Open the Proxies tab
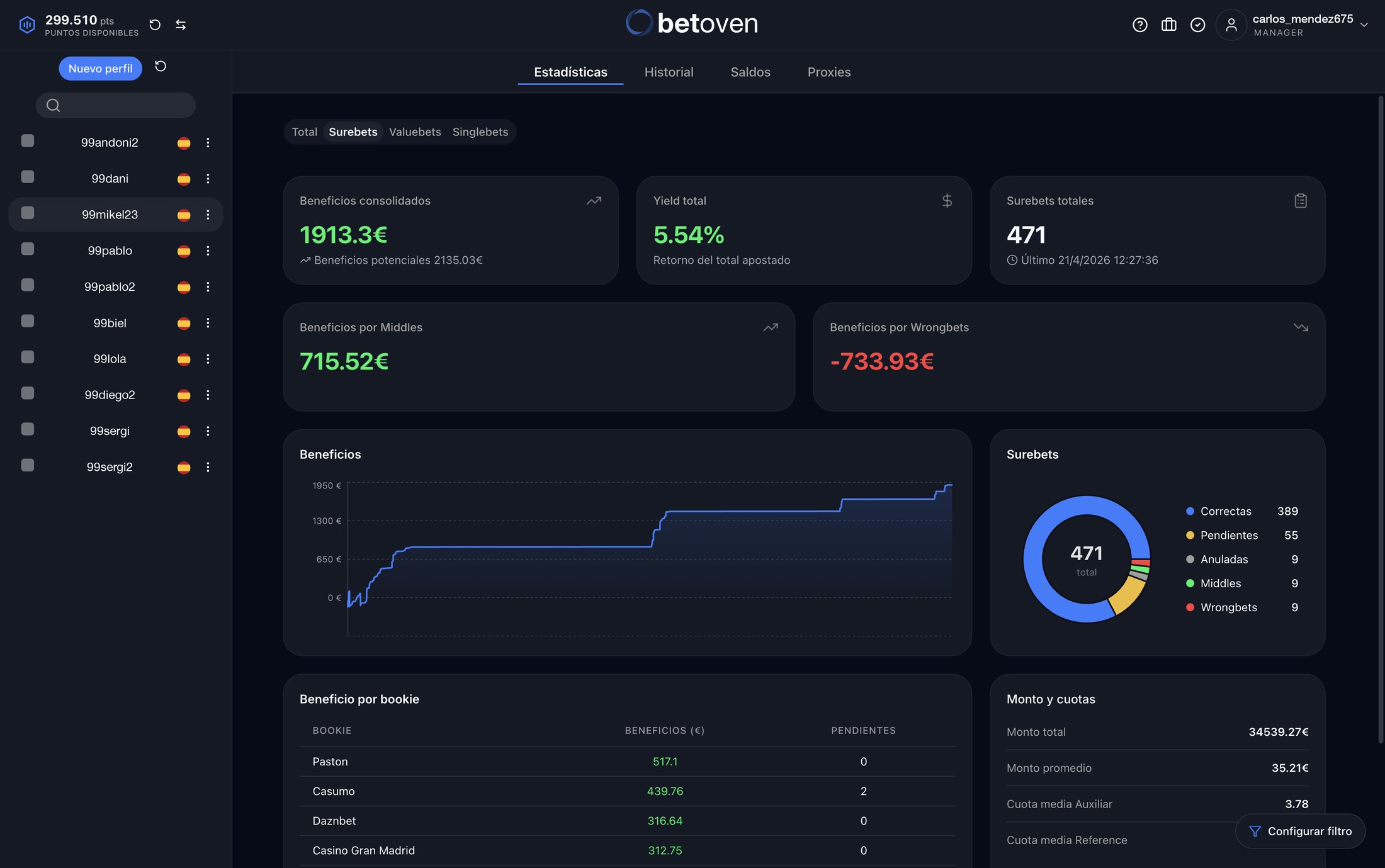The image size is (1385, 868). [829, 72]
